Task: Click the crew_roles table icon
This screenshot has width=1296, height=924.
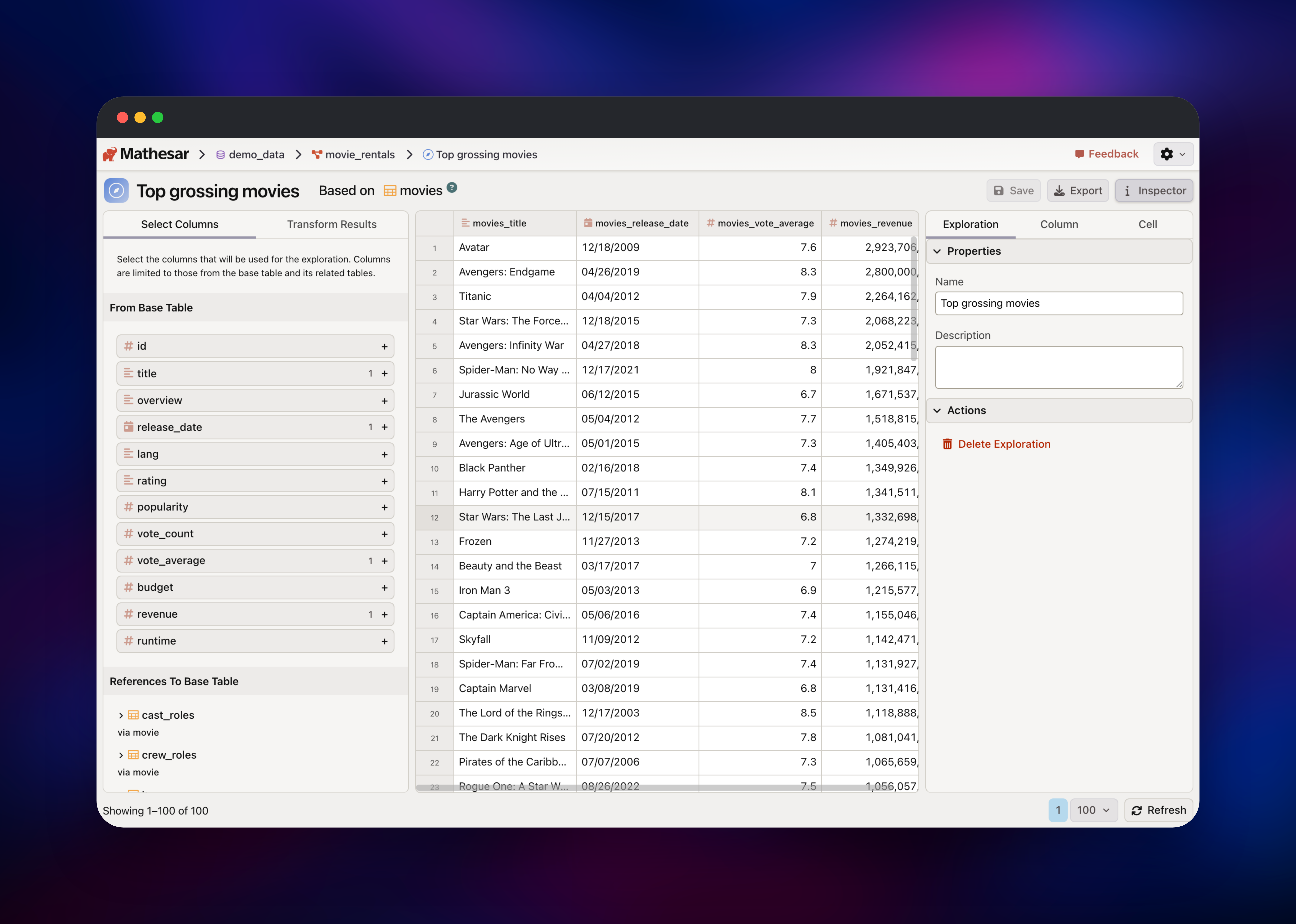Action: click(133, 755)
